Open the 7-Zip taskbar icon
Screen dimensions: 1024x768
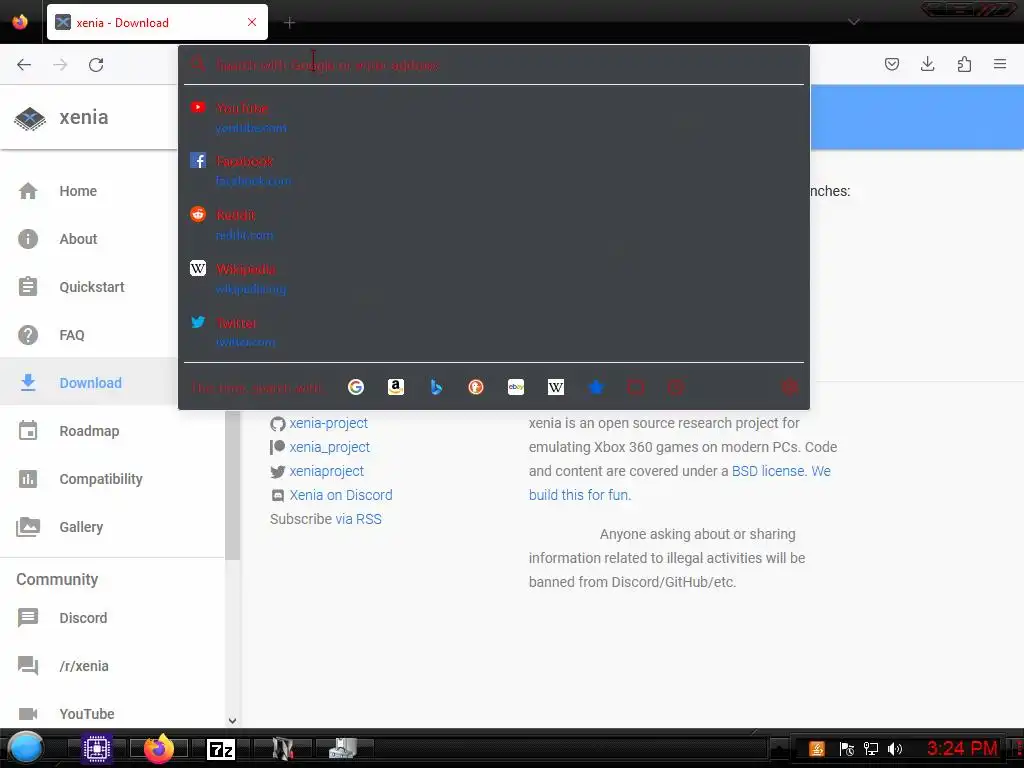221,749
